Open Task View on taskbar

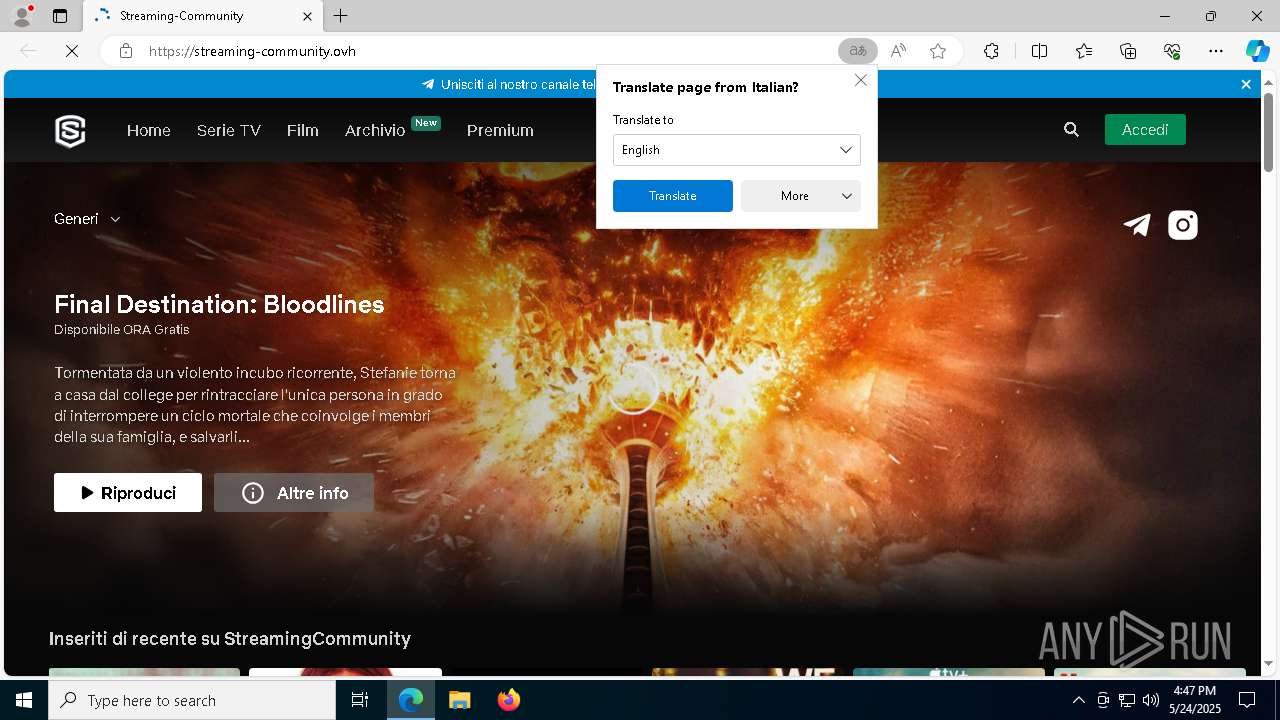360,700
